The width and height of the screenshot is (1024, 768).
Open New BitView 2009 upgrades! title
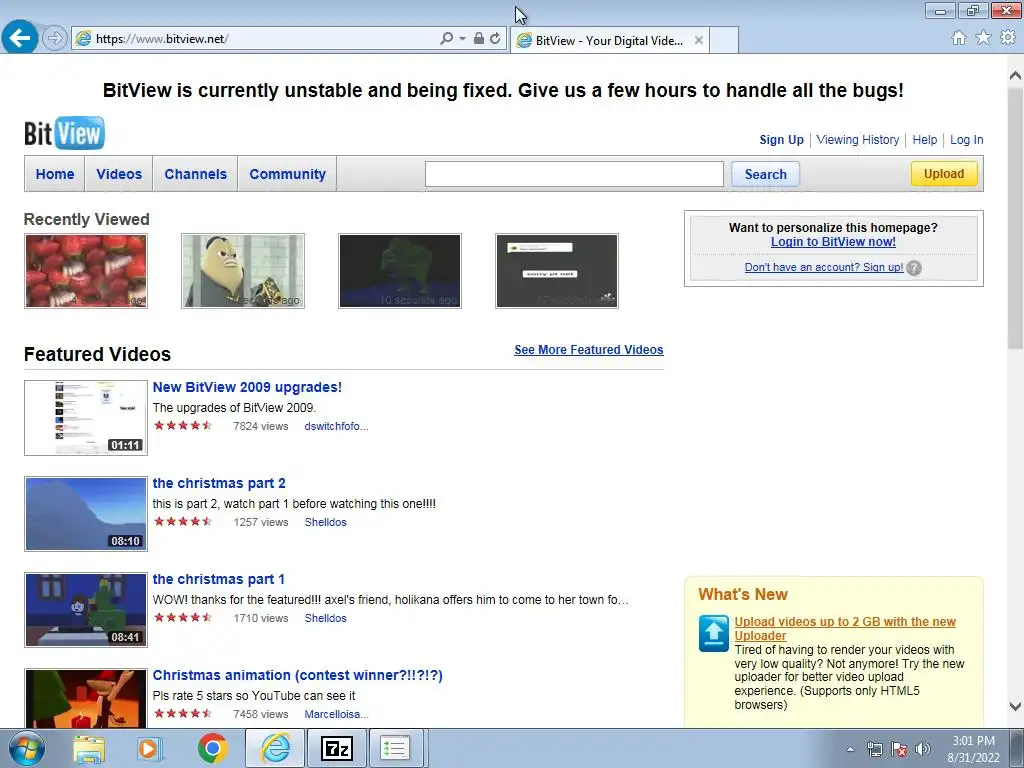click(247, 387)
